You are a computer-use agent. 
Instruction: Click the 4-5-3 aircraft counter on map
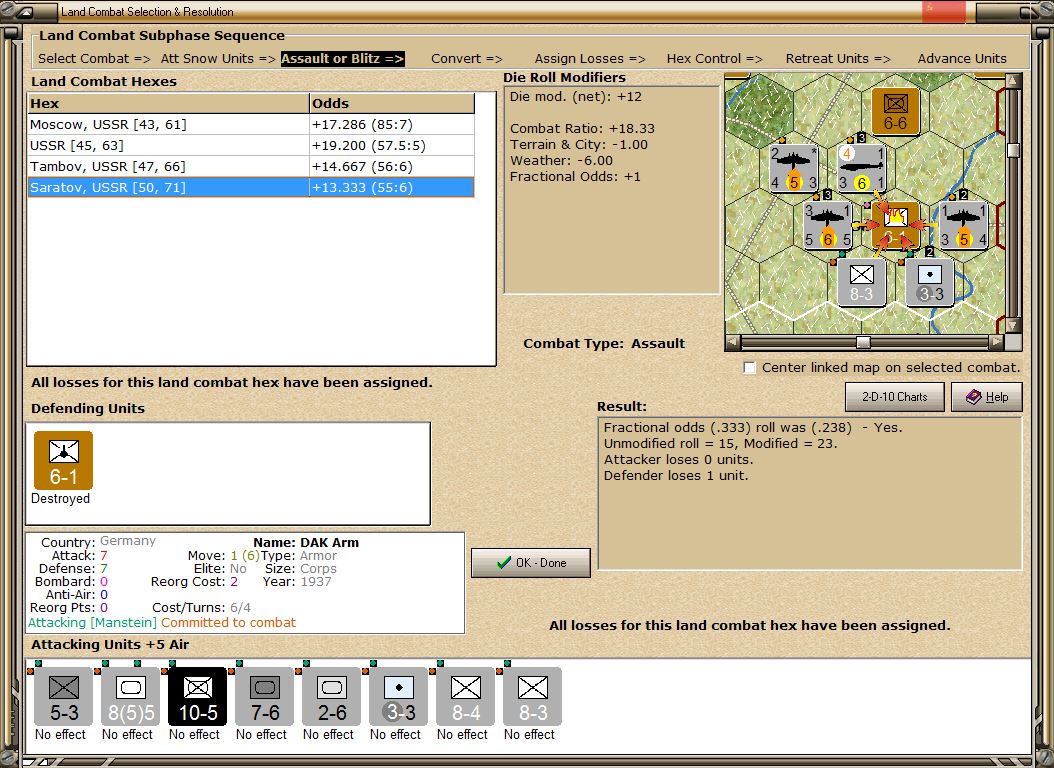[793, 168]
